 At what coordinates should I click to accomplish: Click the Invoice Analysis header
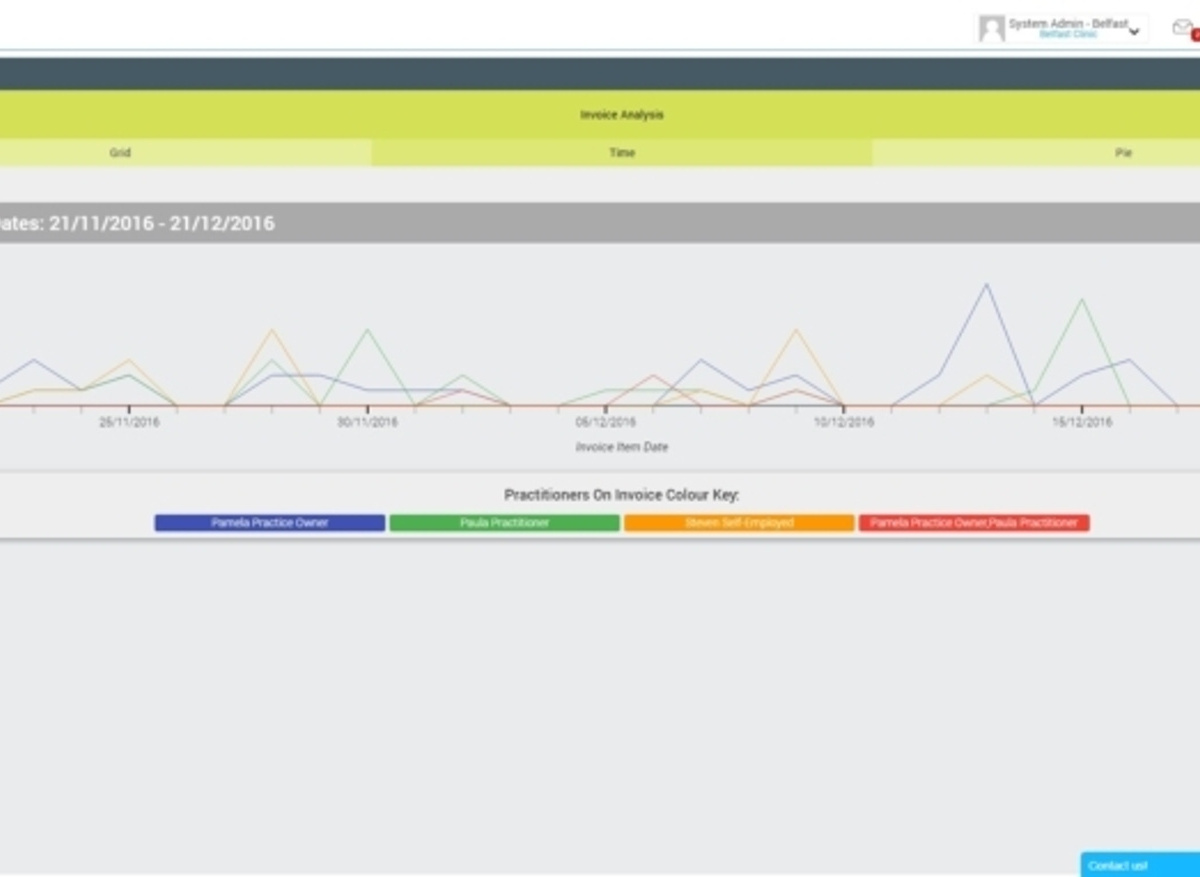pyautogui.click(x=622, y=115)
